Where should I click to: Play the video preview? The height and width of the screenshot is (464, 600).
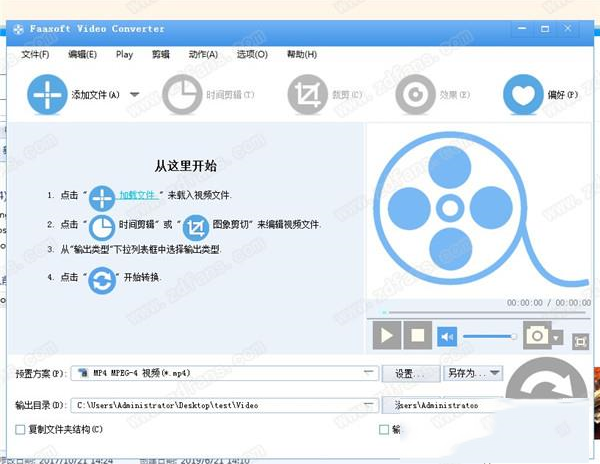coord(387,335)
